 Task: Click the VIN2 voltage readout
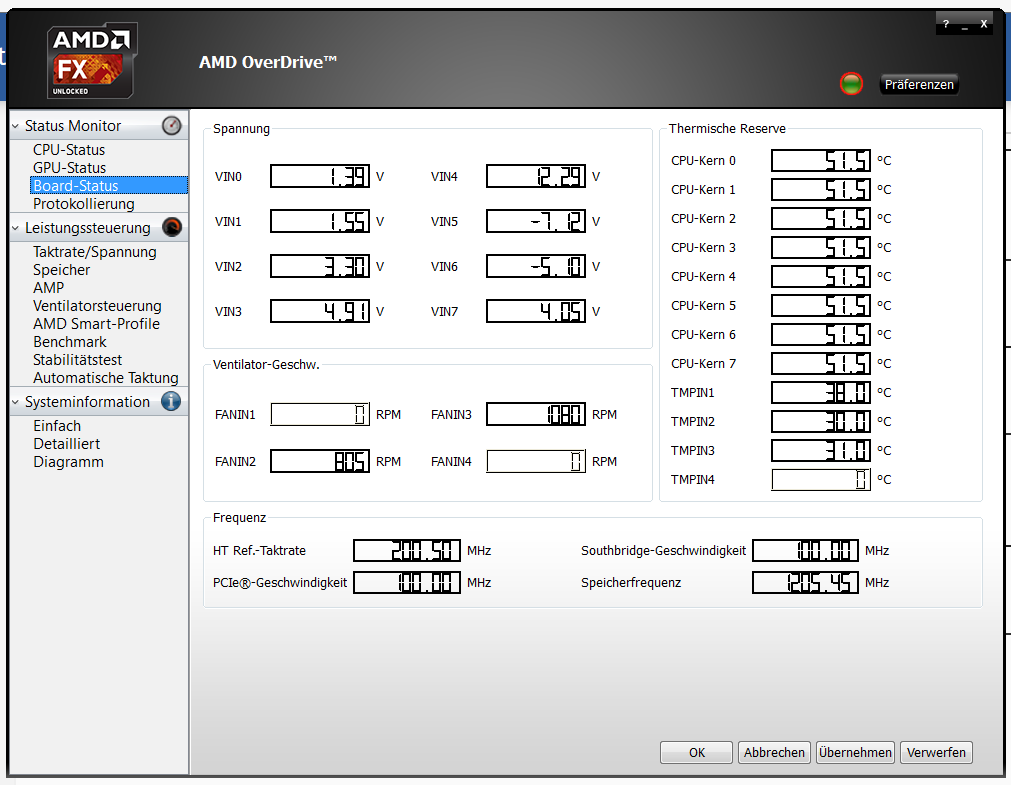point(320,266)
